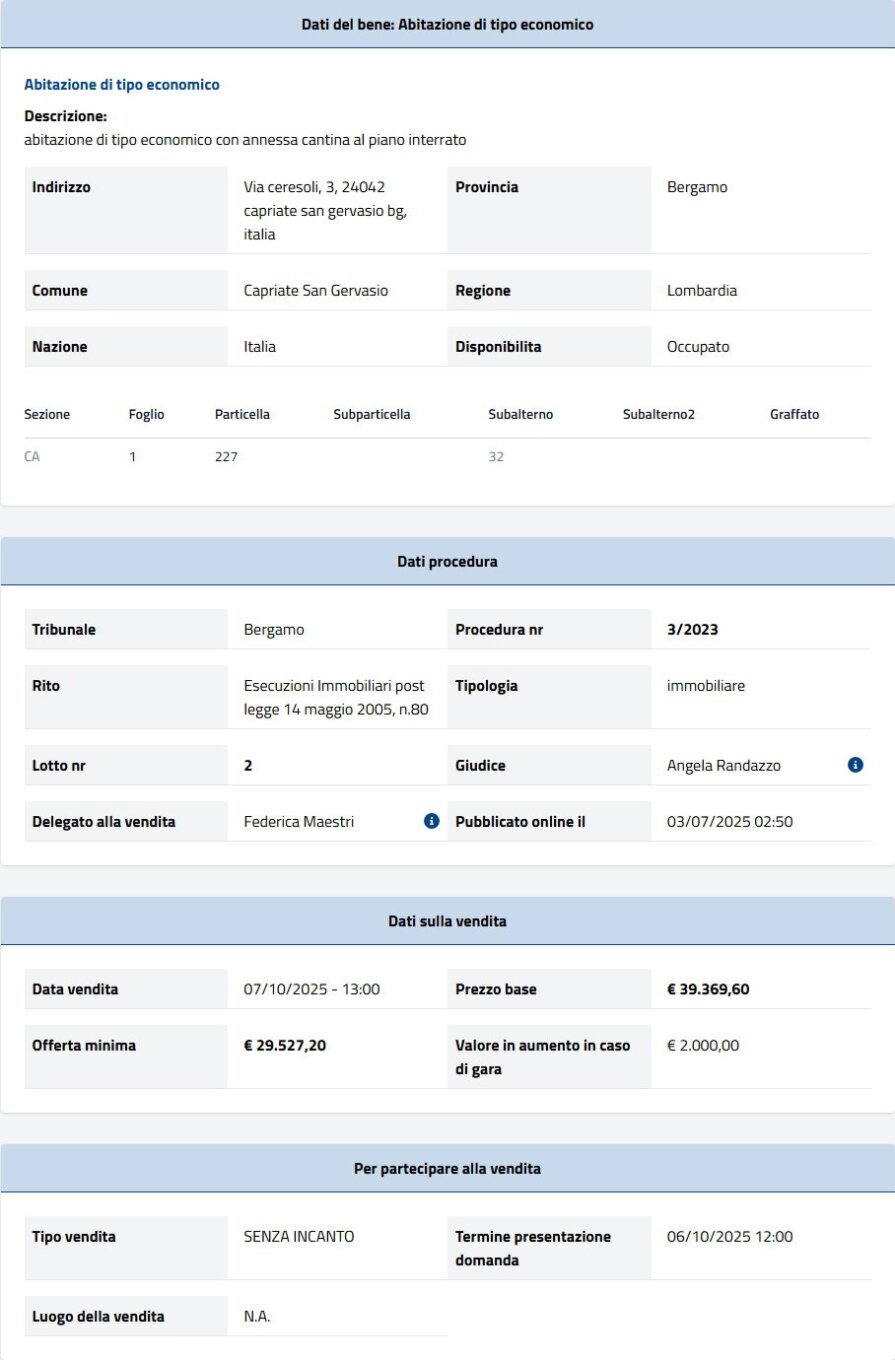
Task: Click the description text about cantina
Action: (x=245, y=140)
